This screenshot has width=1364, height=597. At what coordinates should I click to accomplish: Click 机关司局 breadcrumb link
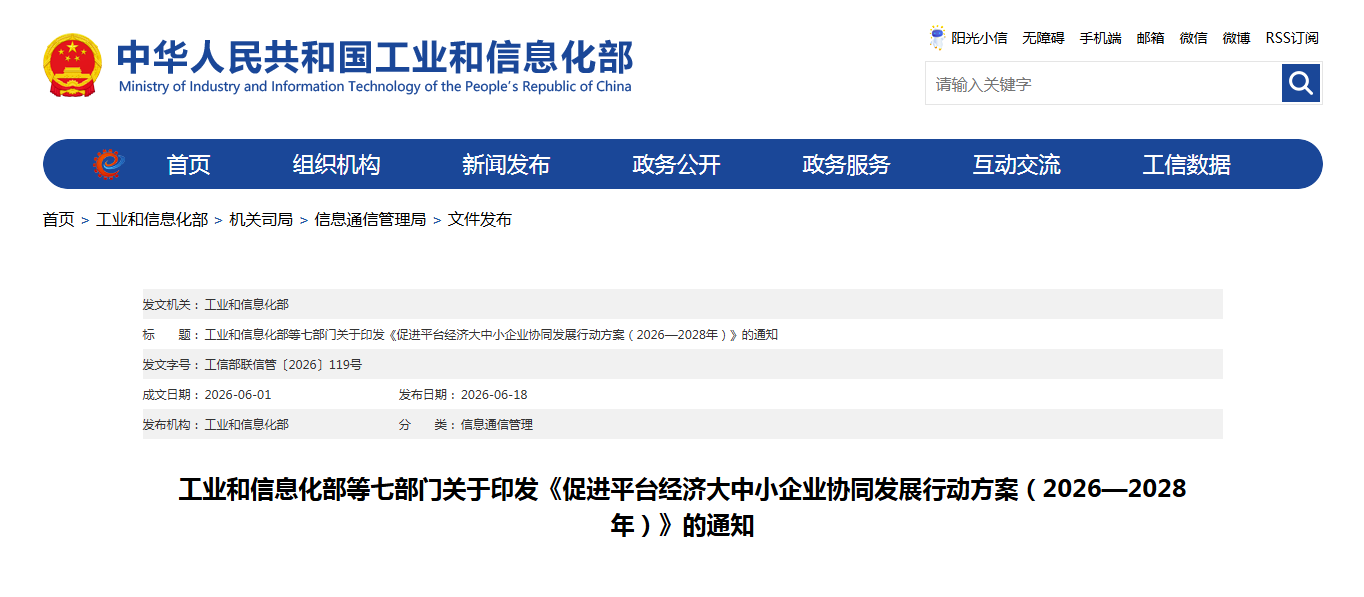click(261, 219)
